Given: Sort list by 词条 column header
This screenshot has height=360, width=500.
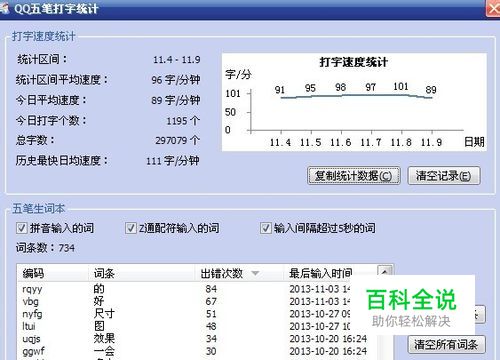Looking at the screenshot, I should (142, 273).
